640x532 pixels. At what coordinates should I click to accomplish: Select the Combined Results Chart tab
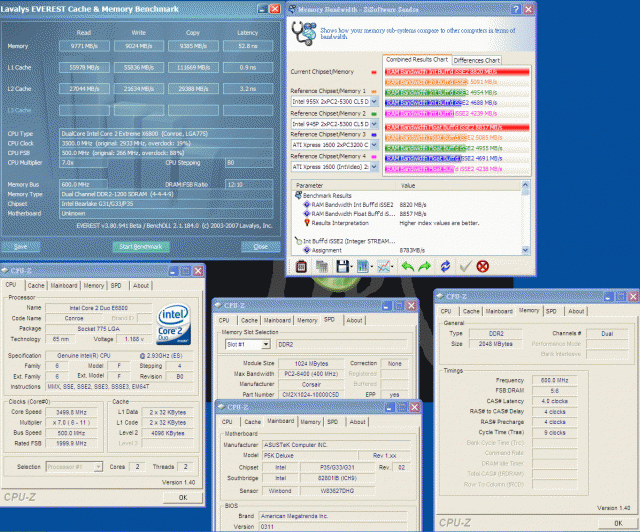point(417,60)
